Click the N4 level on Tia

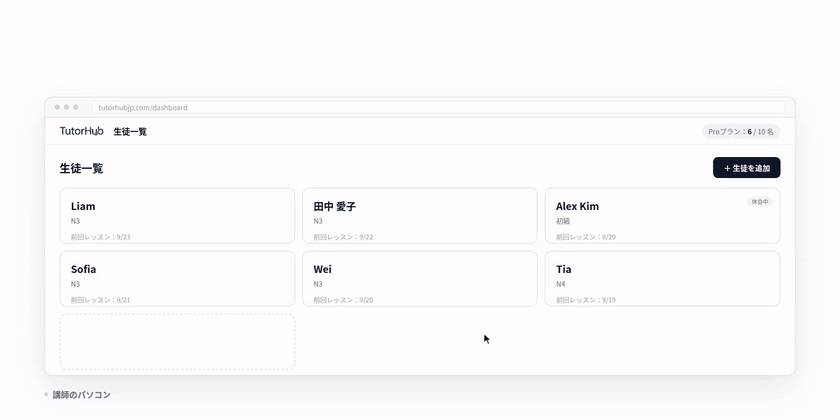[x=560, y=284]
